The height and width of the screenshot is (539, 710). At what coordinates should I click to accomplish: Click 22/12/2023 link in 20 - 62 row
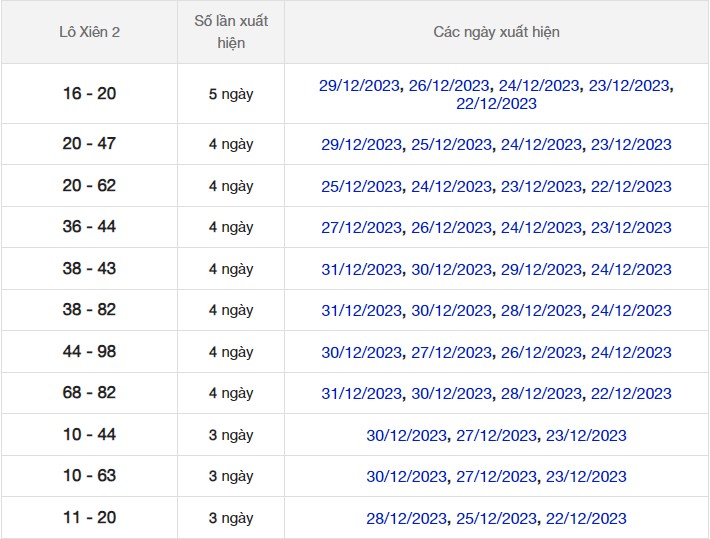tap(631, 187)
